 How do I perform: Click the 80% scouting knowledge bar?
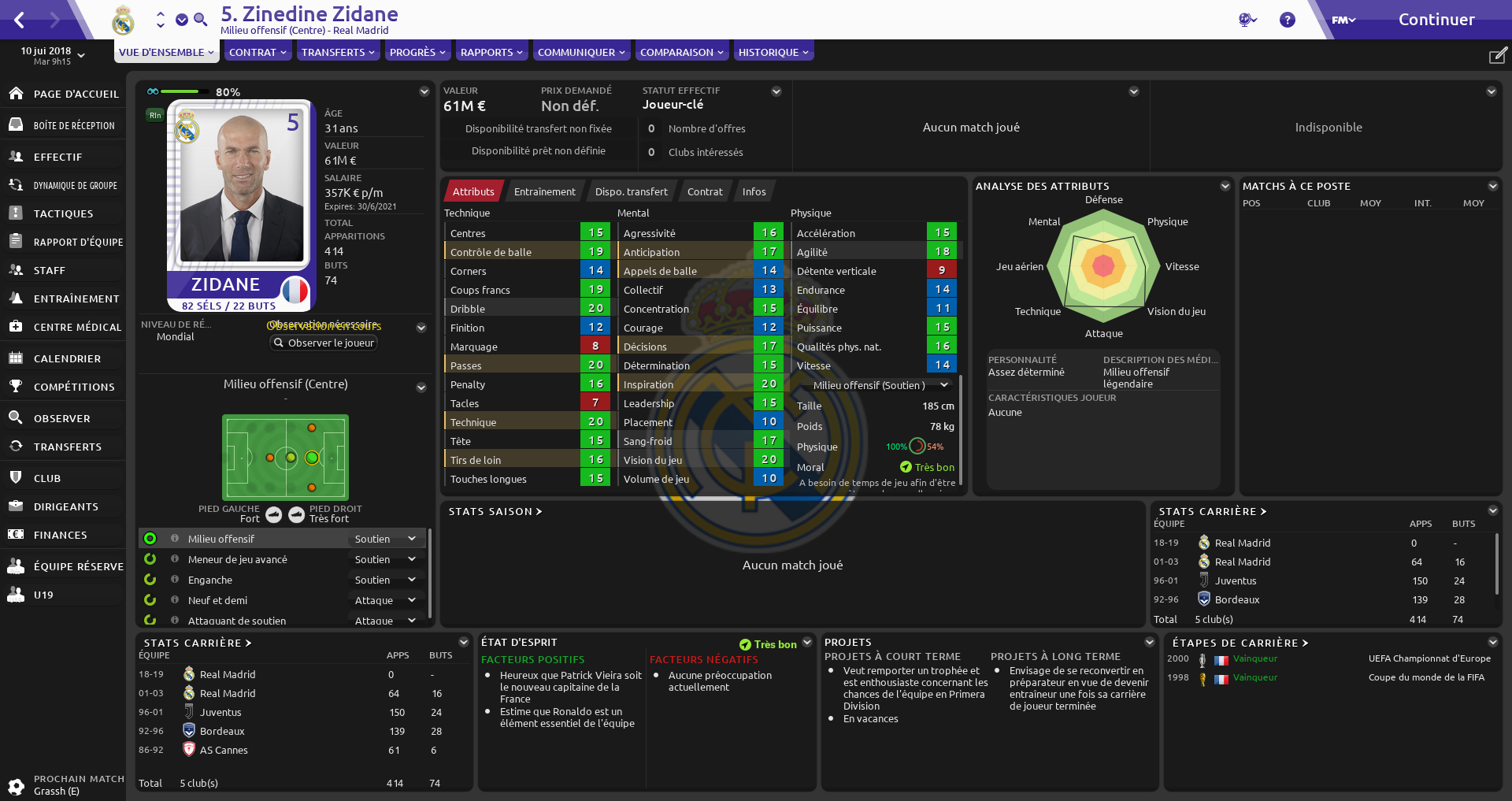click(183, 91)
